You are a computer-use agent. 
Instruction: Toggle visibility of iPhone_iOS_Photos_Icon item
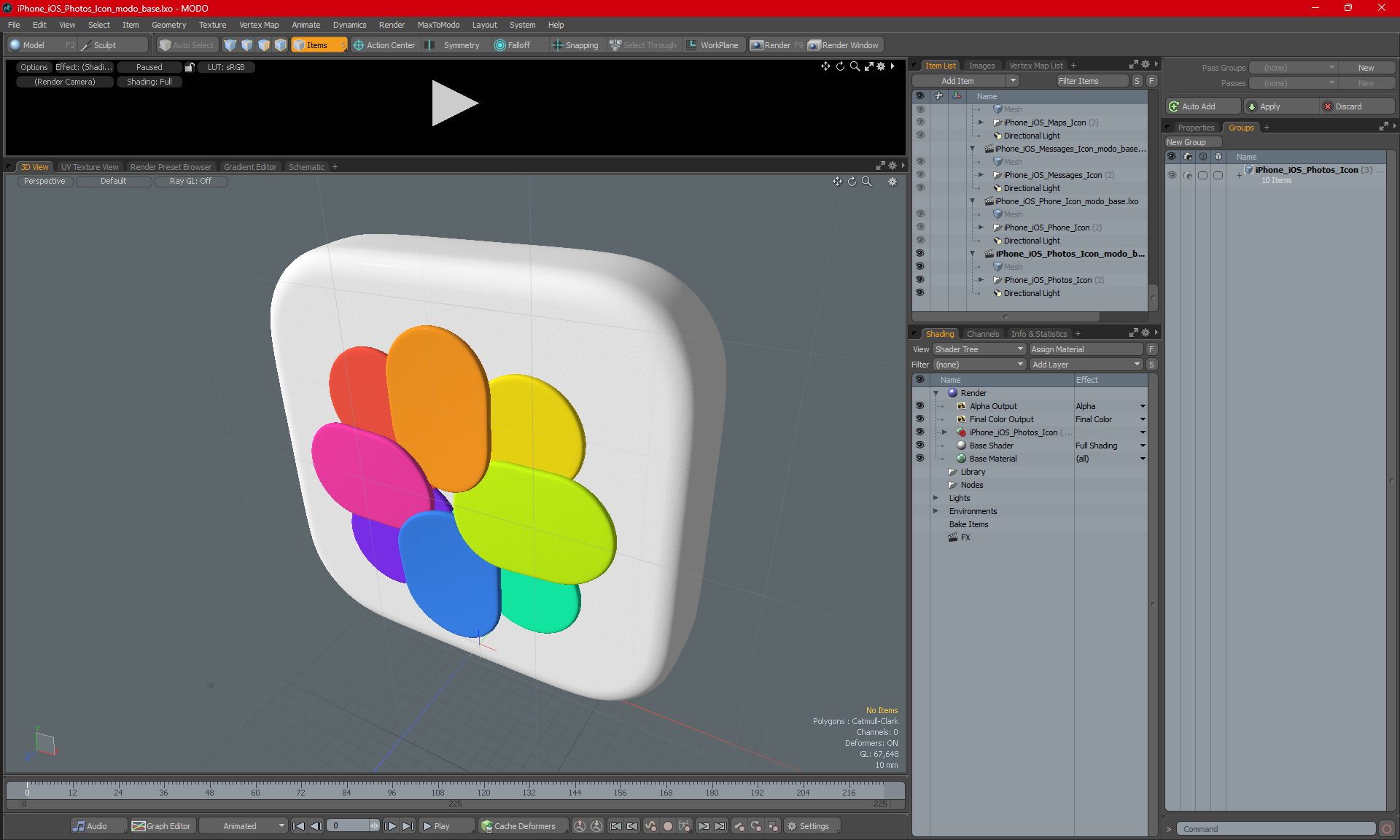click(x=920, y=280)
